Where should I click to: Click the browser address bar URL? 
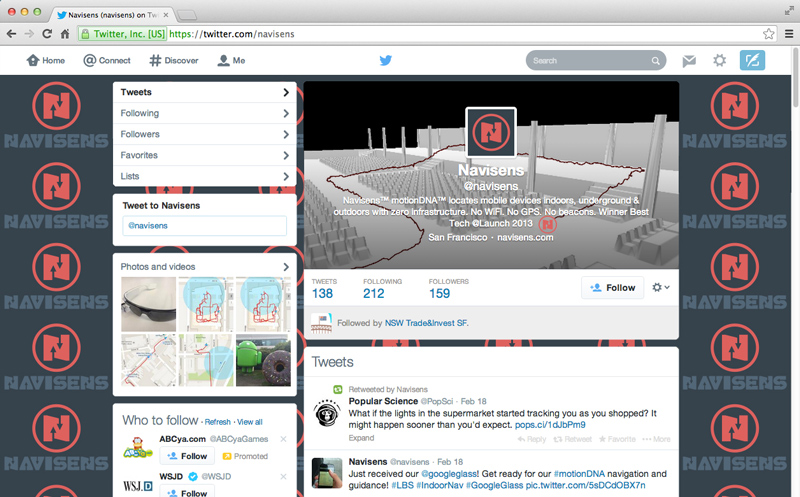[x=232, y=34]
